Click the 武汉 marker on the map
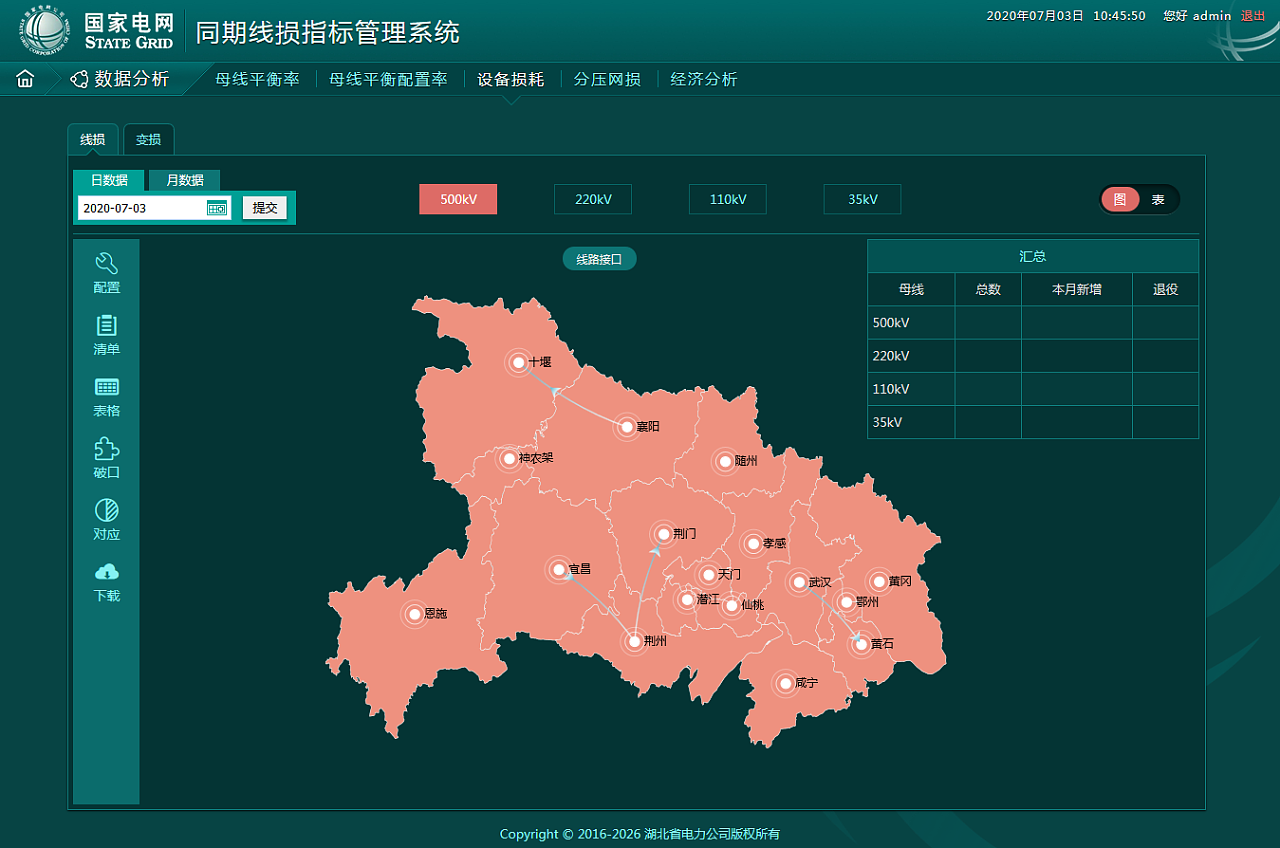The image size is (1280, 848). pyautogui.click(x=799, y=581)
